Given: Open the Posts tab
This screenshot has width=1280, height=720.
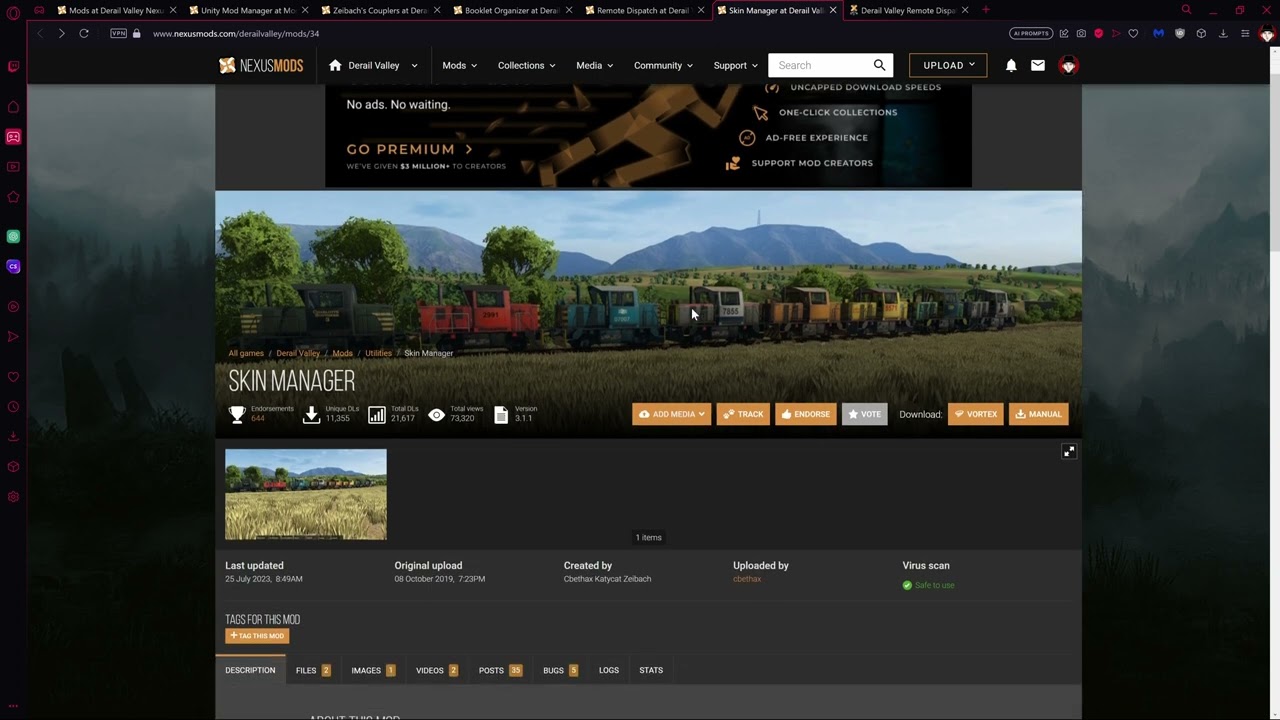Looking at the screenshot, I should click(500, 670).
